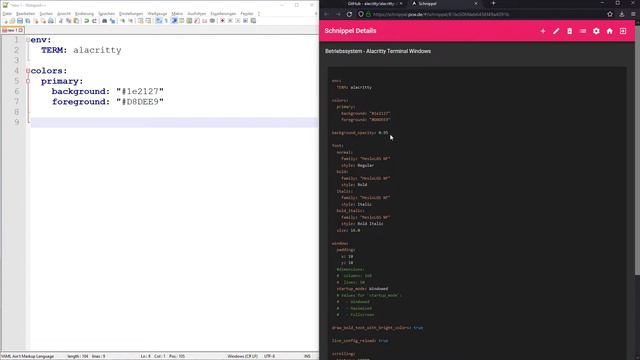Toggle synchronized horizontal scrolling

click(148, 20)
